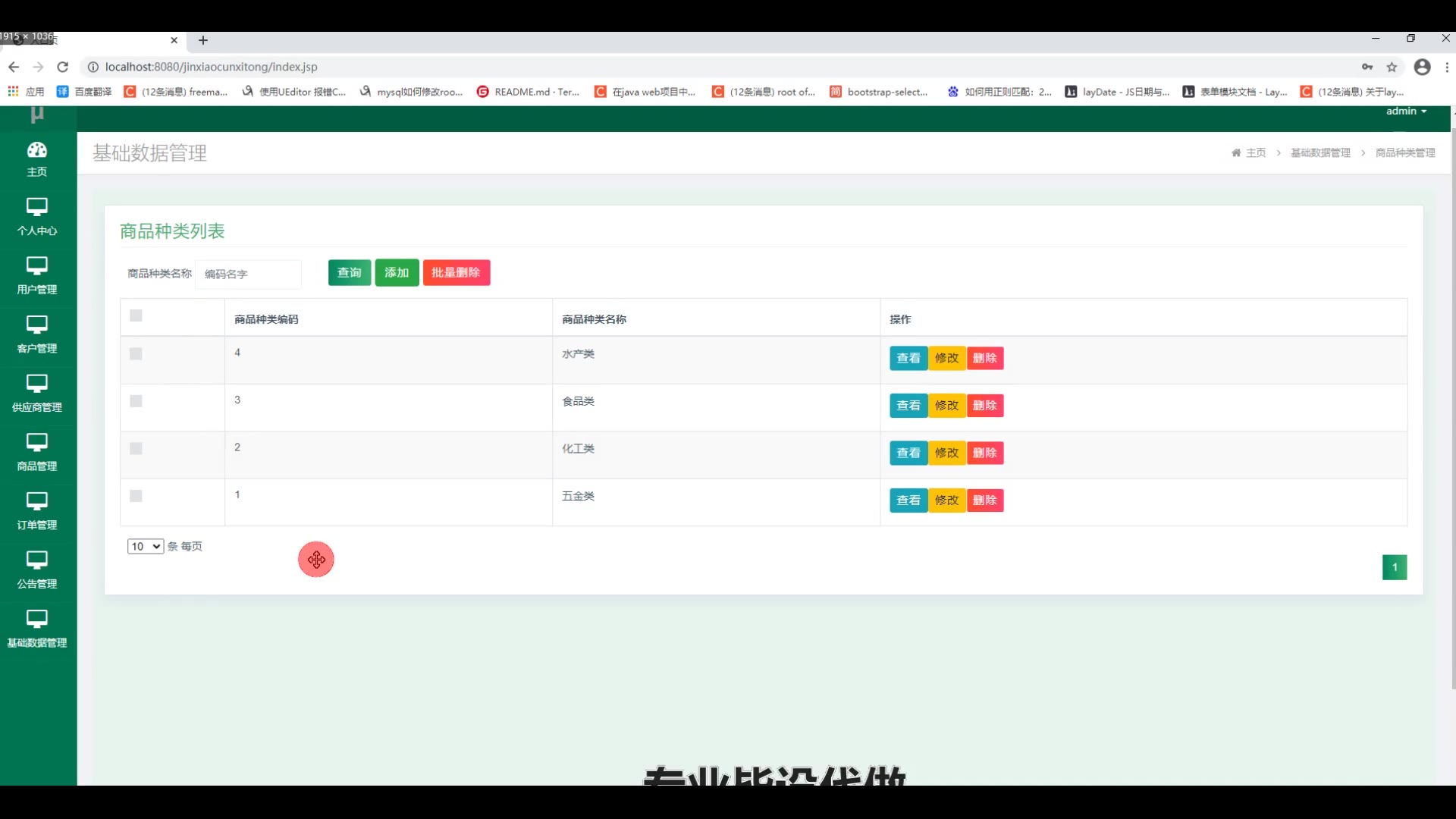Open 主页 dashboard icon in sidebar
1456x819 pixels.
click(36, 150)
